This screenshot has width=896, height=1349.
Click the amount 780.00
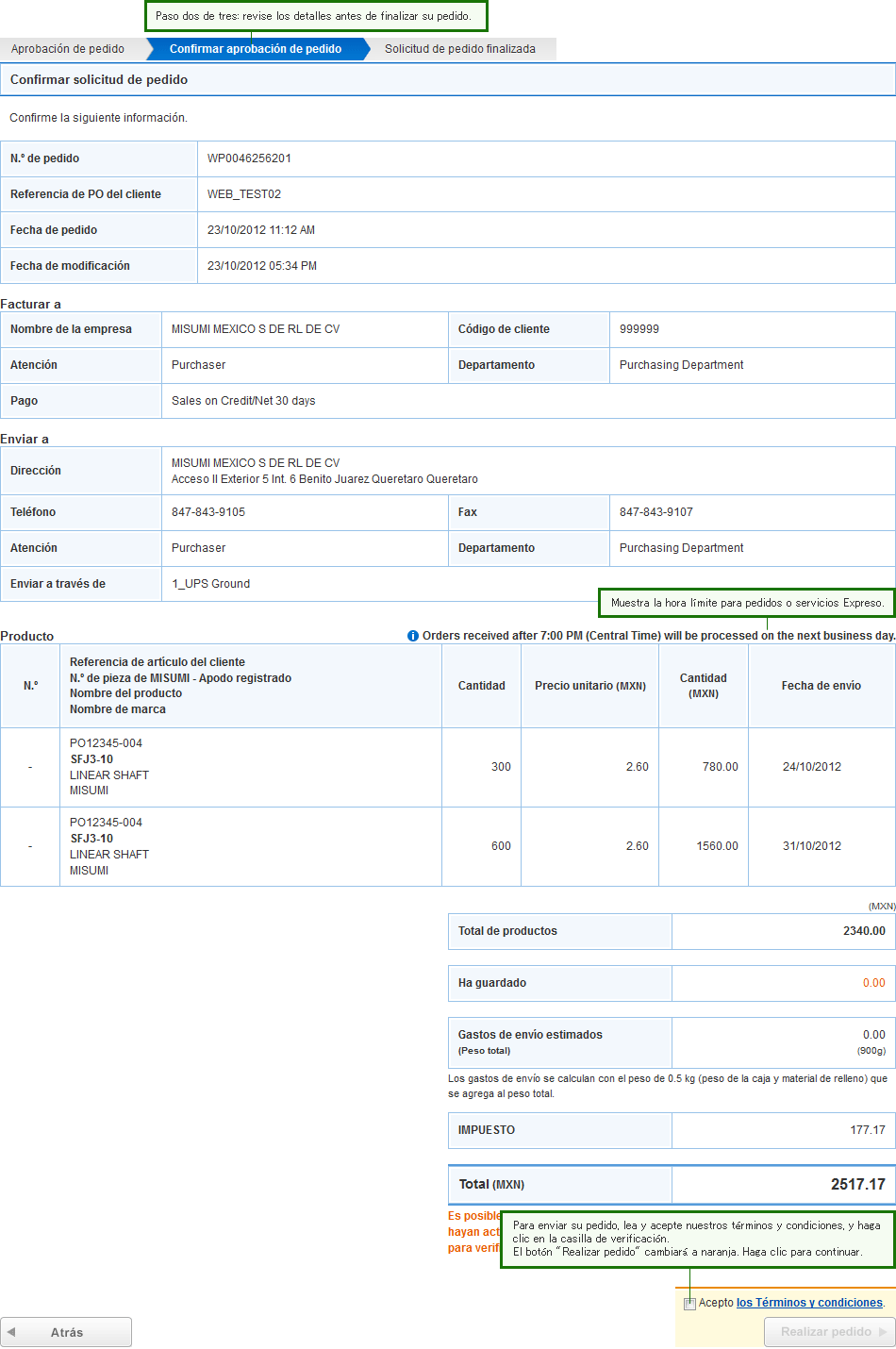click(721, 767)
